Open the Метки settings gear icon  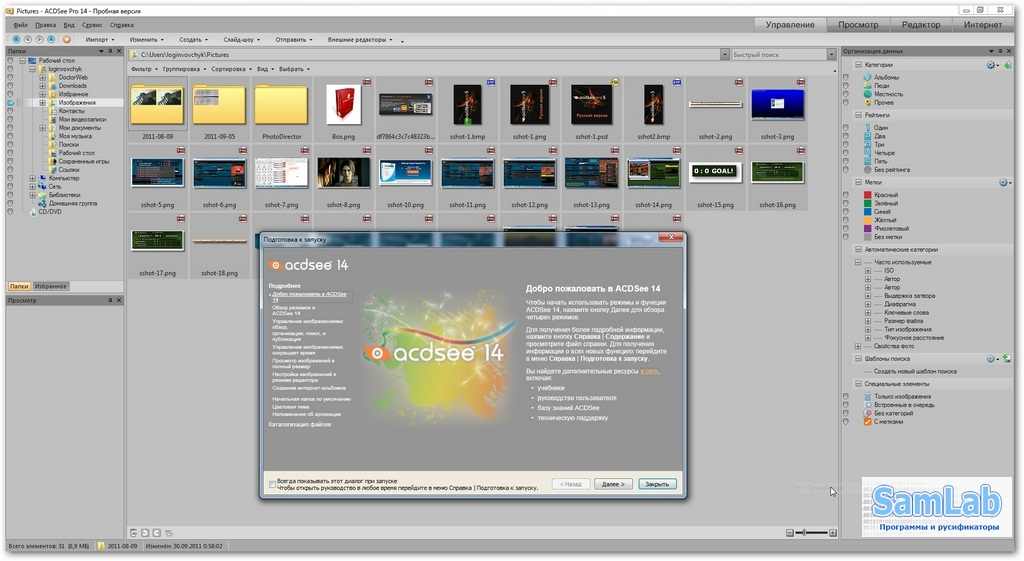tap(1004, 183)
